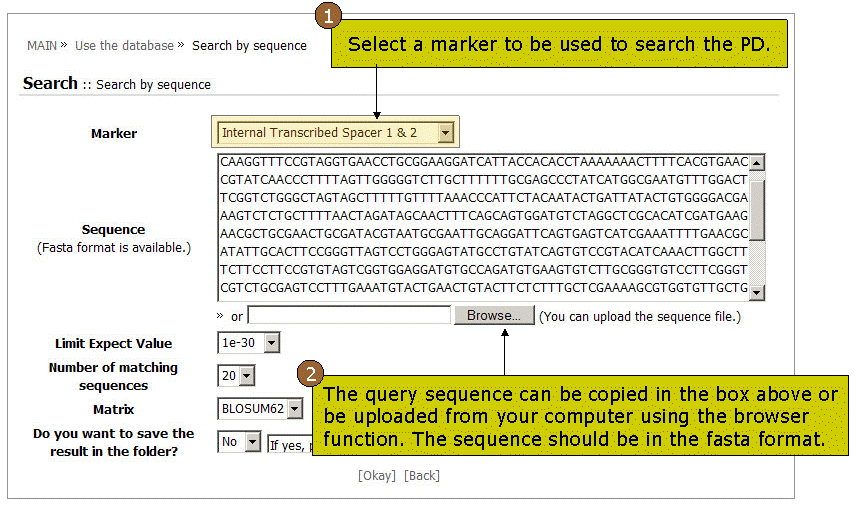This screenshot has width=864, height=508.
Task: Click the 'Select a marker' yellow callout note
Action: point(566,46)
